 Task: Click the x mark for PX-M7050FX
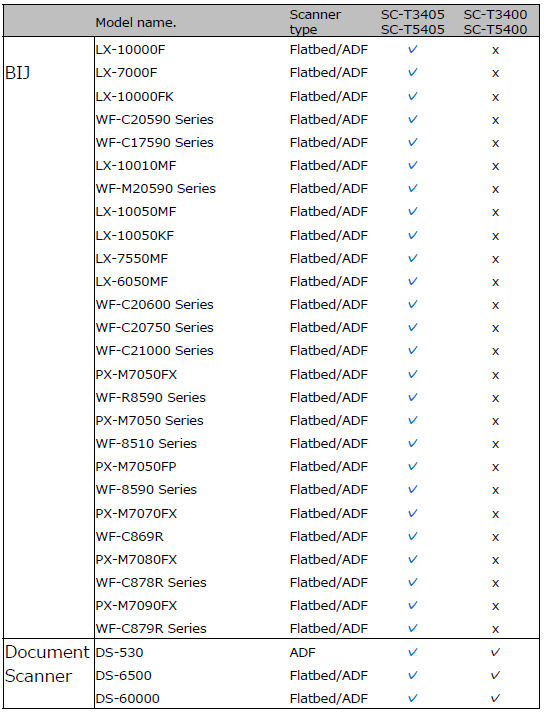(x=495, y=375)
